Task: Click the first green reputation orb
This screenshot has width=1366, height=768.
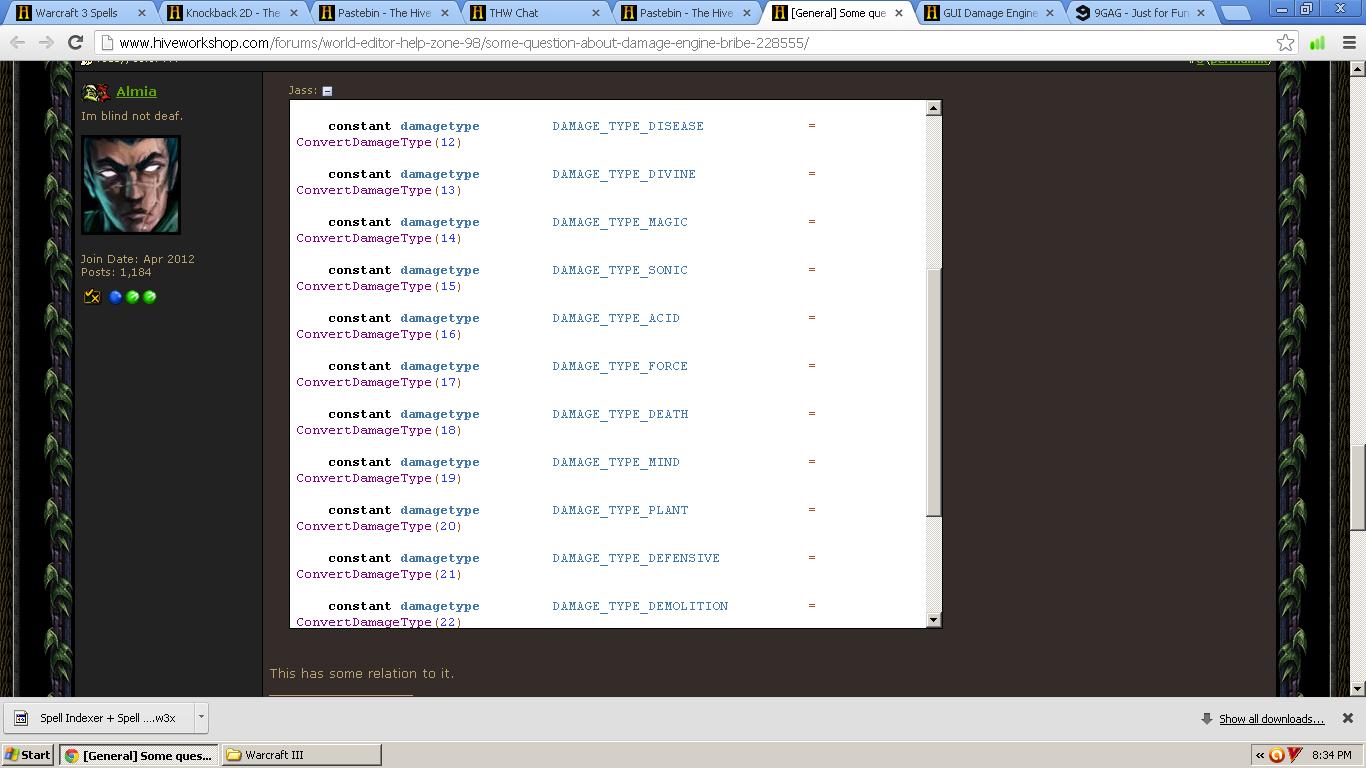Action: [132, 297]
